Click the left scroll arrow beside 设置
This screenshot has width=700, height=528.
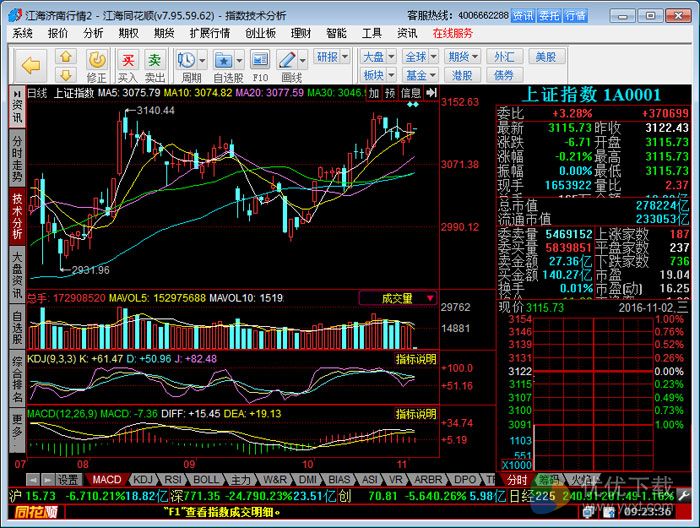(33, 480)
